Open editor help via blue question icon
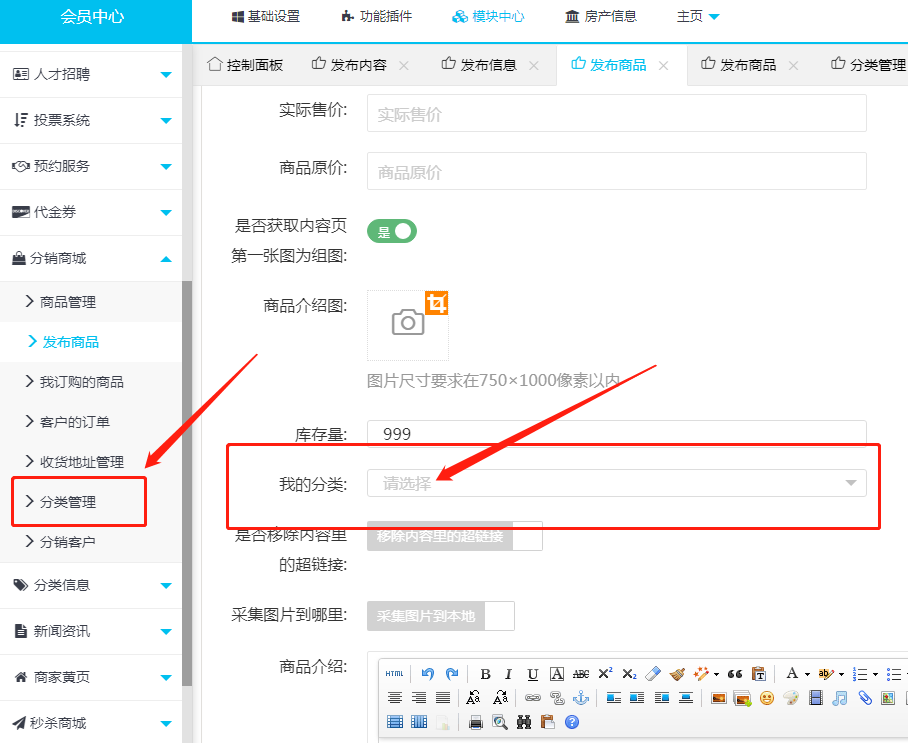This screenshot has height=743, width=908. click(x=572, y=722)
